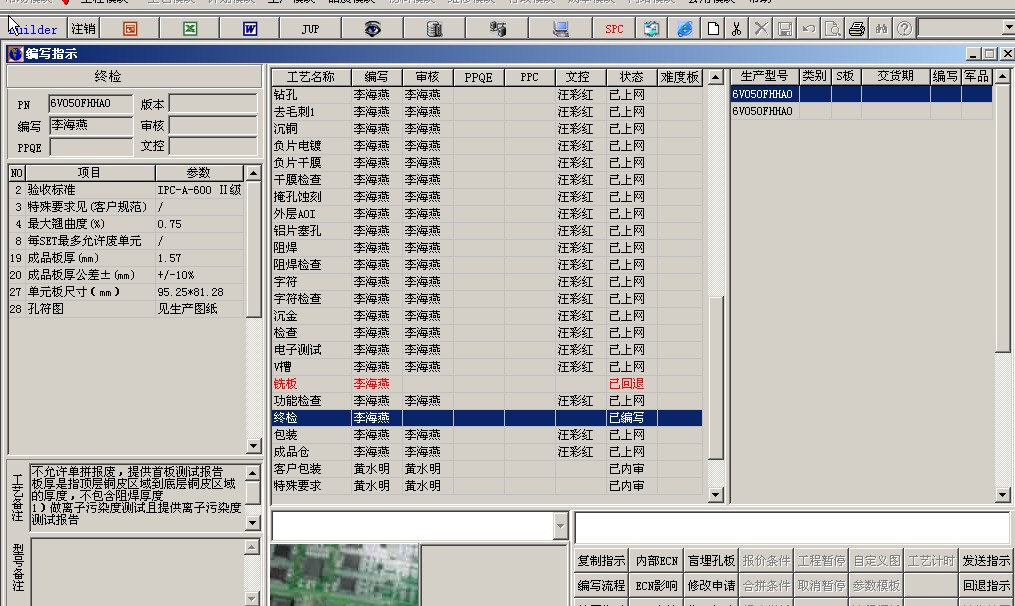Select the 验收标准 parameter row

click(x=126, y=190)
